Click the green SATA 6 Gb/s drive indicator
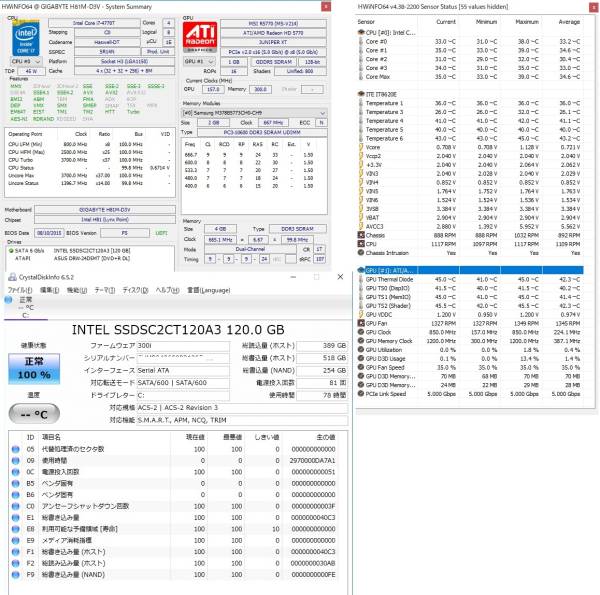600x595 pixels. tap(11, 251)
